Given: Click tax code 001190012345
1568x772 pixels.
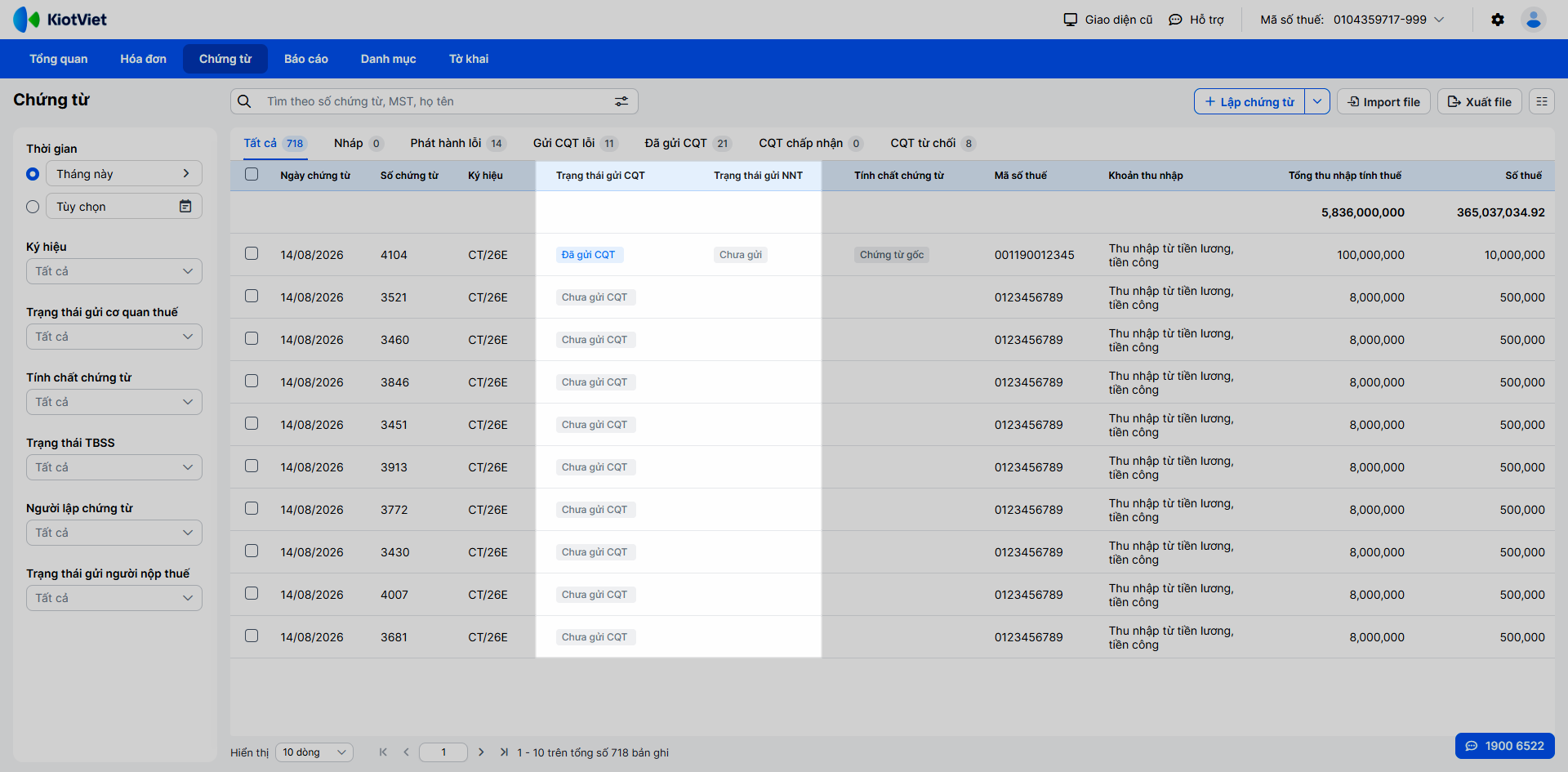Looking at the screenshot, I should pyautogui.click(x=1035, y=255).
